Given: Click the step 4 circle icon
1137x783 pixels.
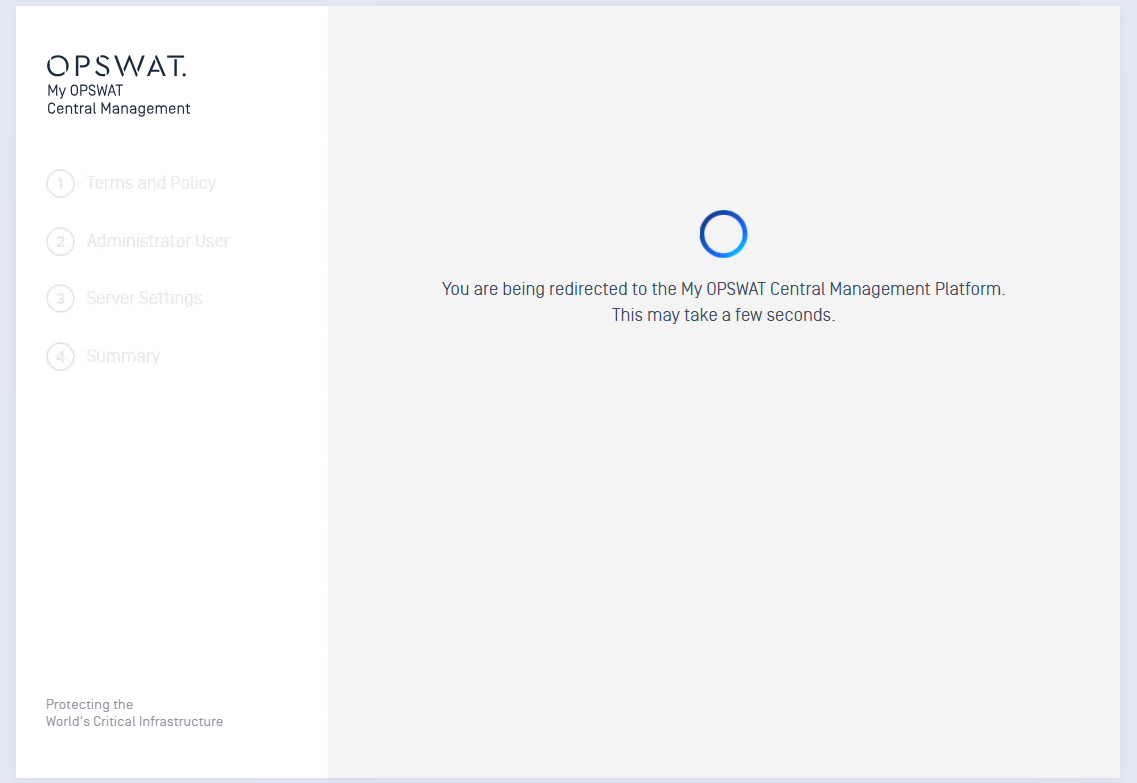Looking at the screenshot, I should [60, 357].
